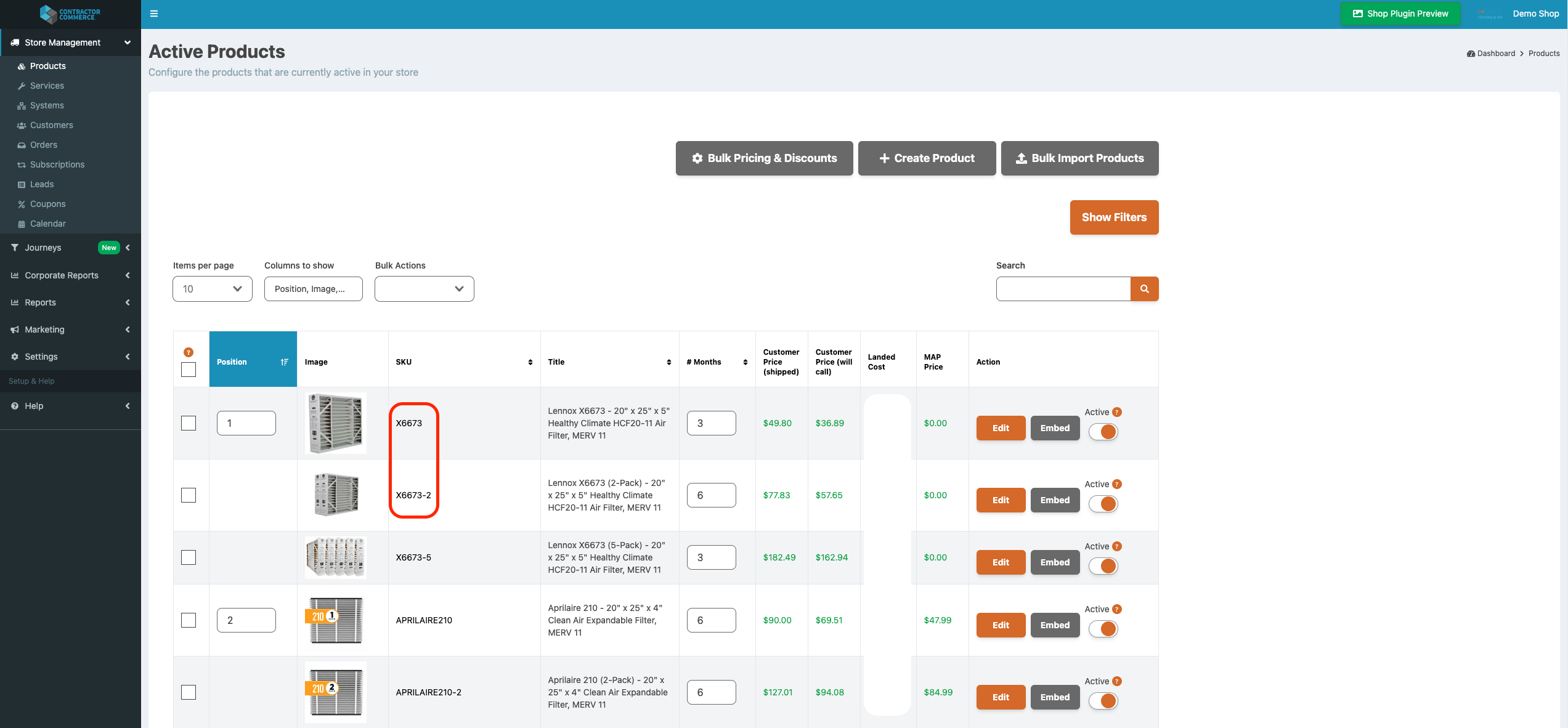Sort by SKU column arrows
1568x728 pixels.
(x=530, y=362)
